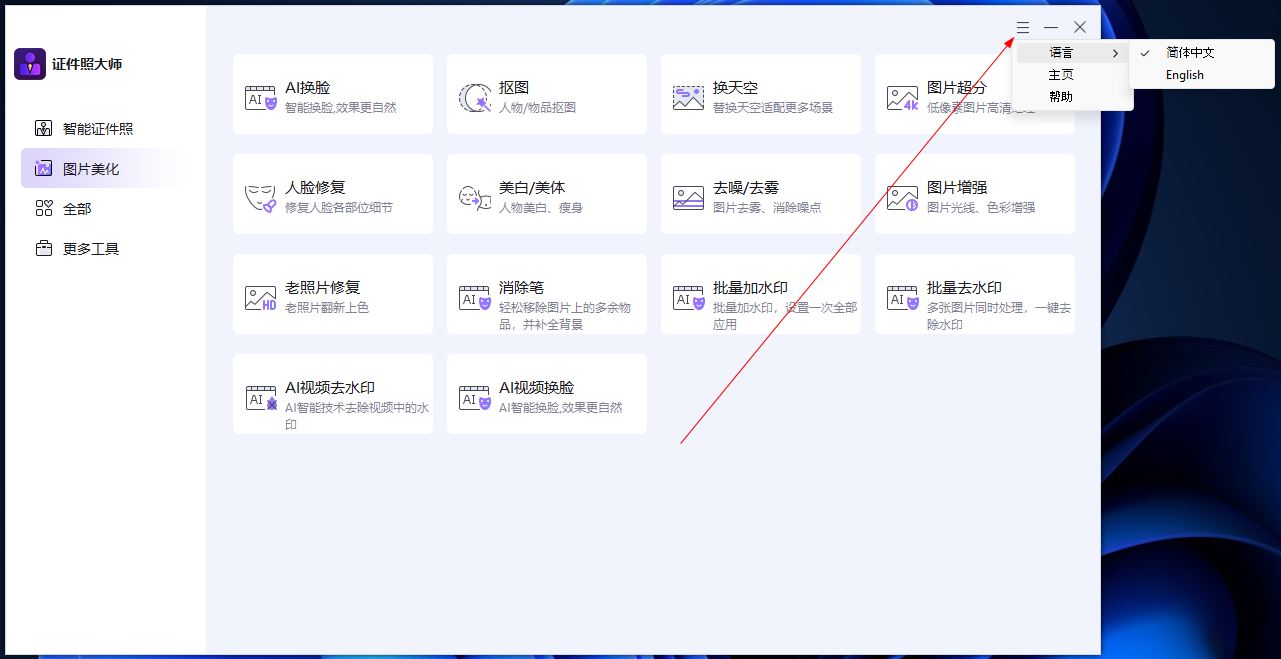Click the 换天空 sky replacement icon
Screen dimensions: 1281x659
pos(688,97)
